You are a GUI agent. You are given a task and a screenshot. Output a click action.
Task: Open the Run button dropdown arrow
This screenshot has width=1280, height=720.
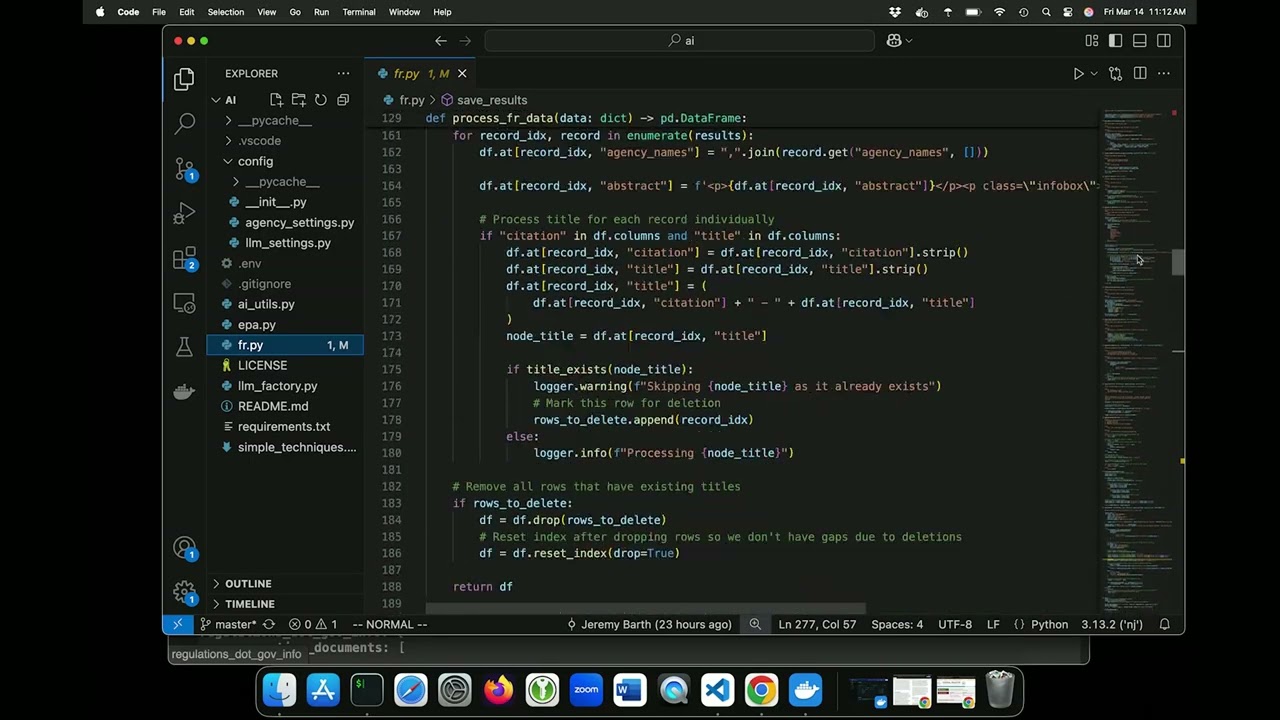coord(1093,73)
